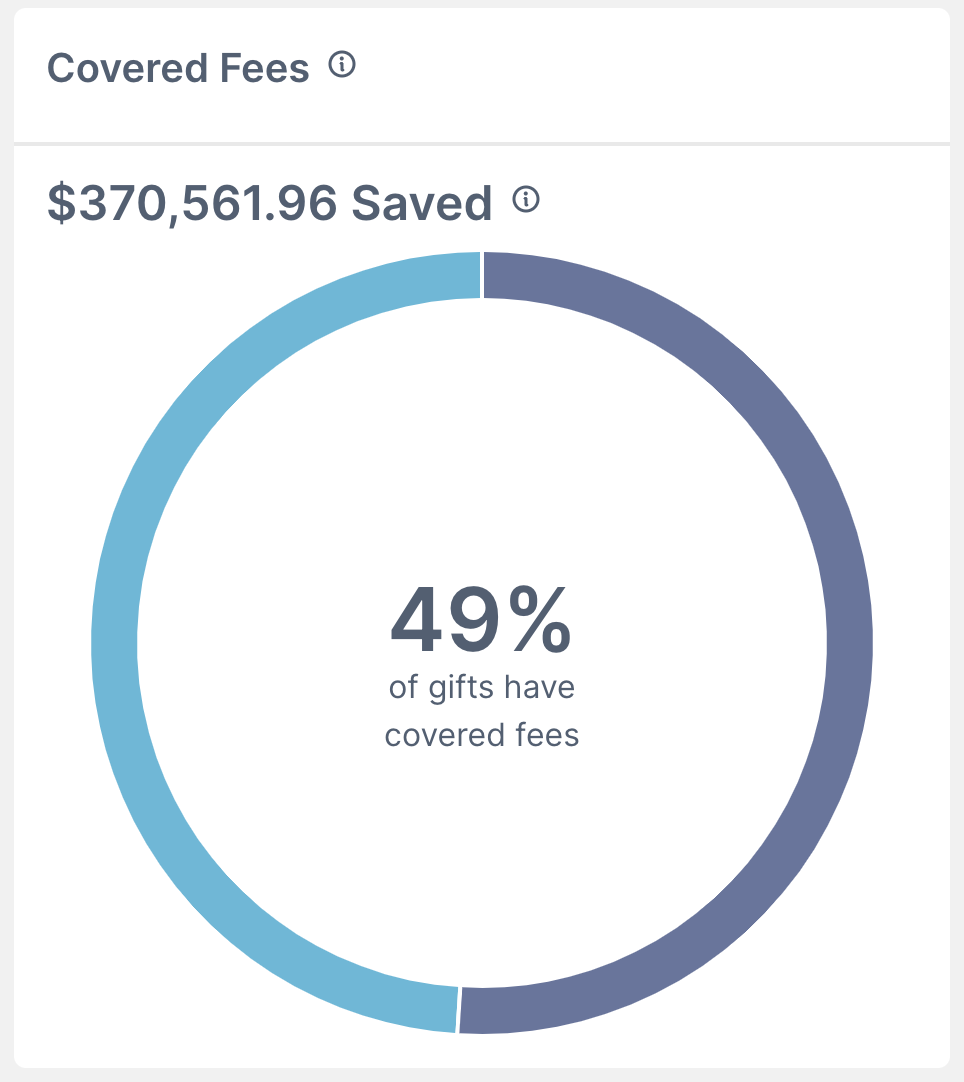Click the word 'fees' in bottom caption
Viewport: 964px width, 1082px height.
547,735
